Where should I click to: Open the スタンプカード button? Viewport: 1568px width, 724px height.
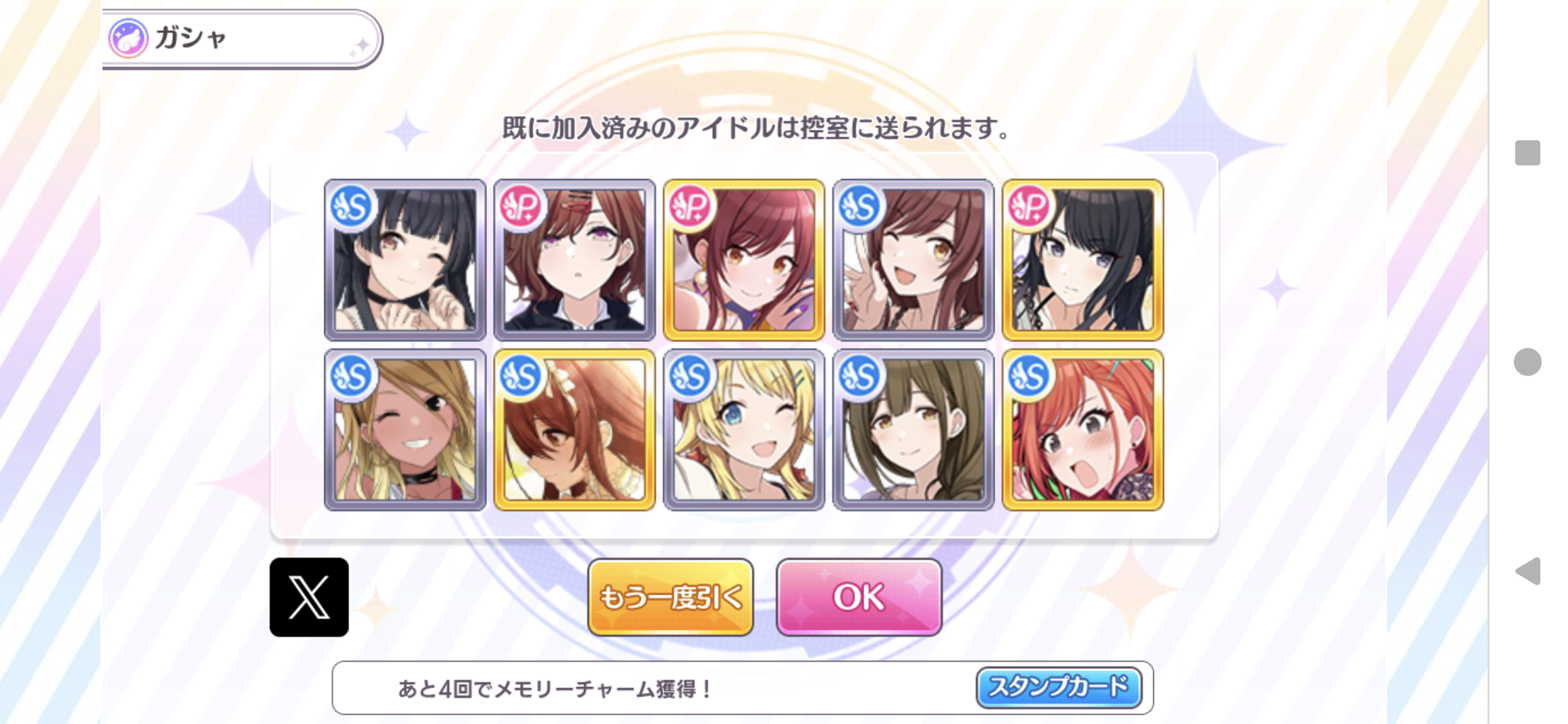[1059, 687]
